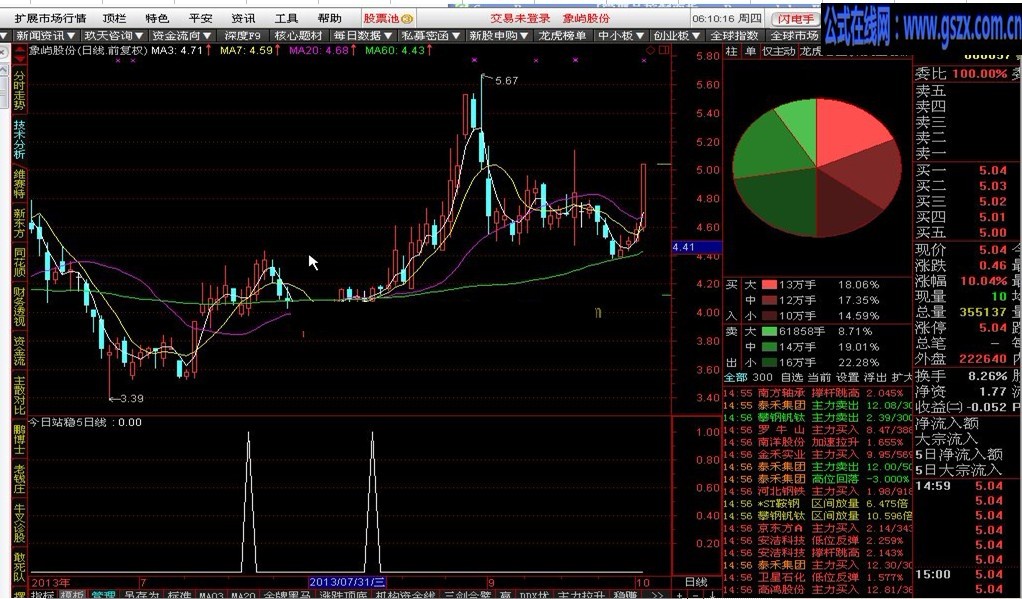Select the 維赛特 sidebar tab
Image resolution: width=1022 pixels, height=599 pixels.
tap(20, 183)
